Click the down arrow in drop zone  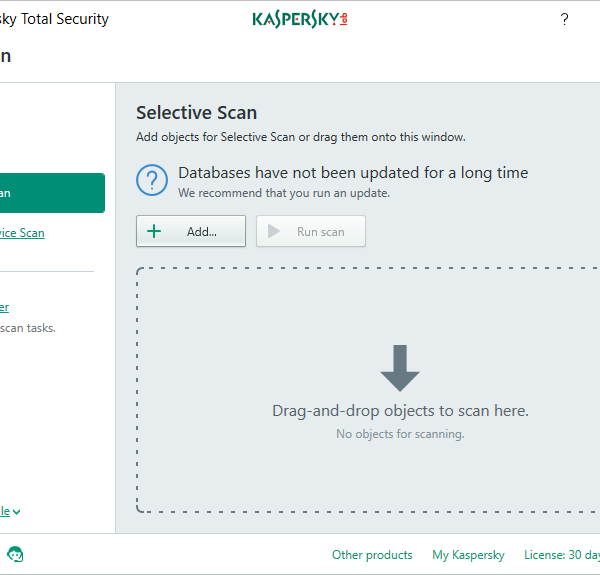(x=400, y=368)
